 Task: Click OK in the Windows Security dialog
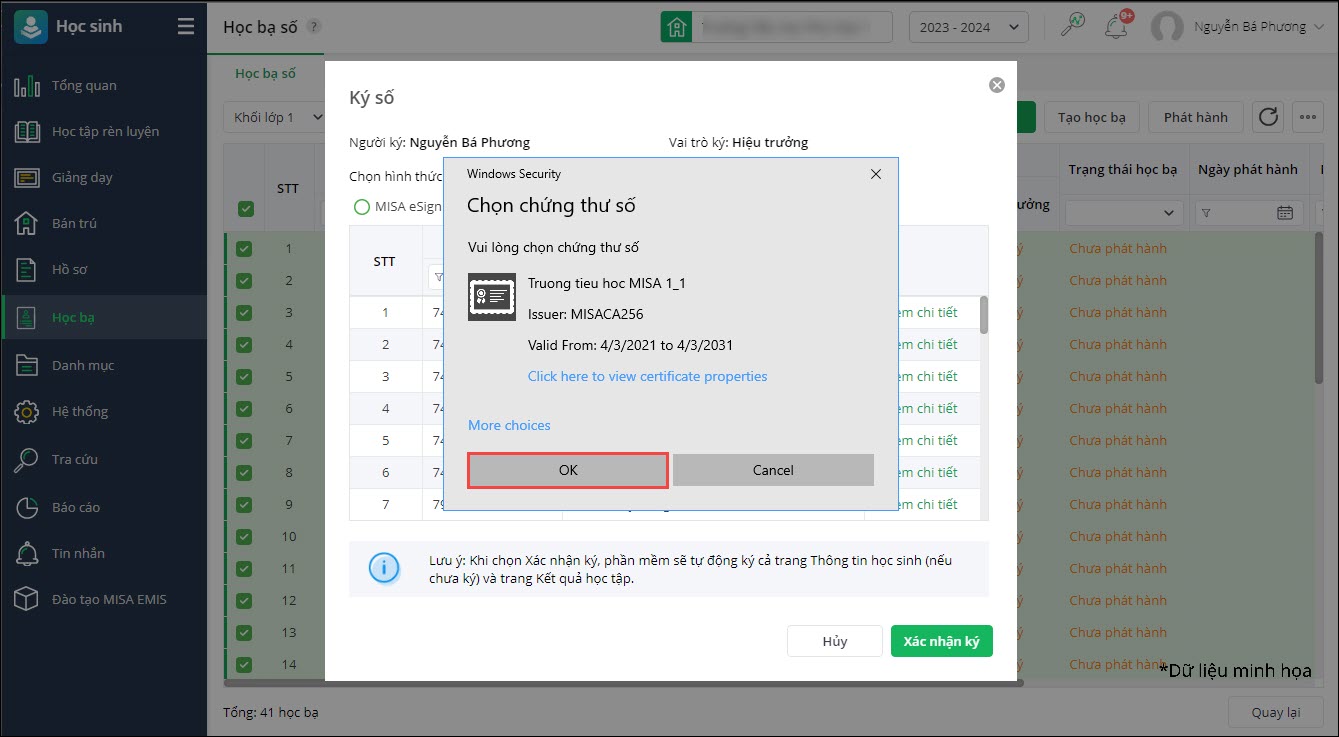(x=568, y=470)
